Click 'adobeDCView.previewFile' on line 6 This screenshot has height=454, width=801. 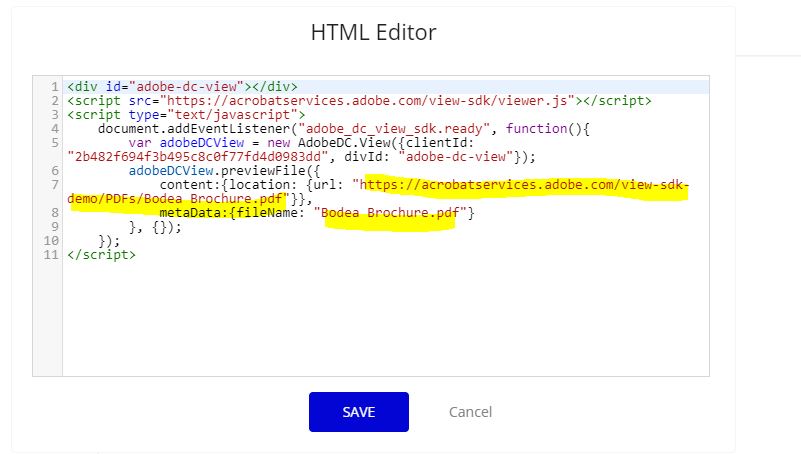click(x=217, y=170)
